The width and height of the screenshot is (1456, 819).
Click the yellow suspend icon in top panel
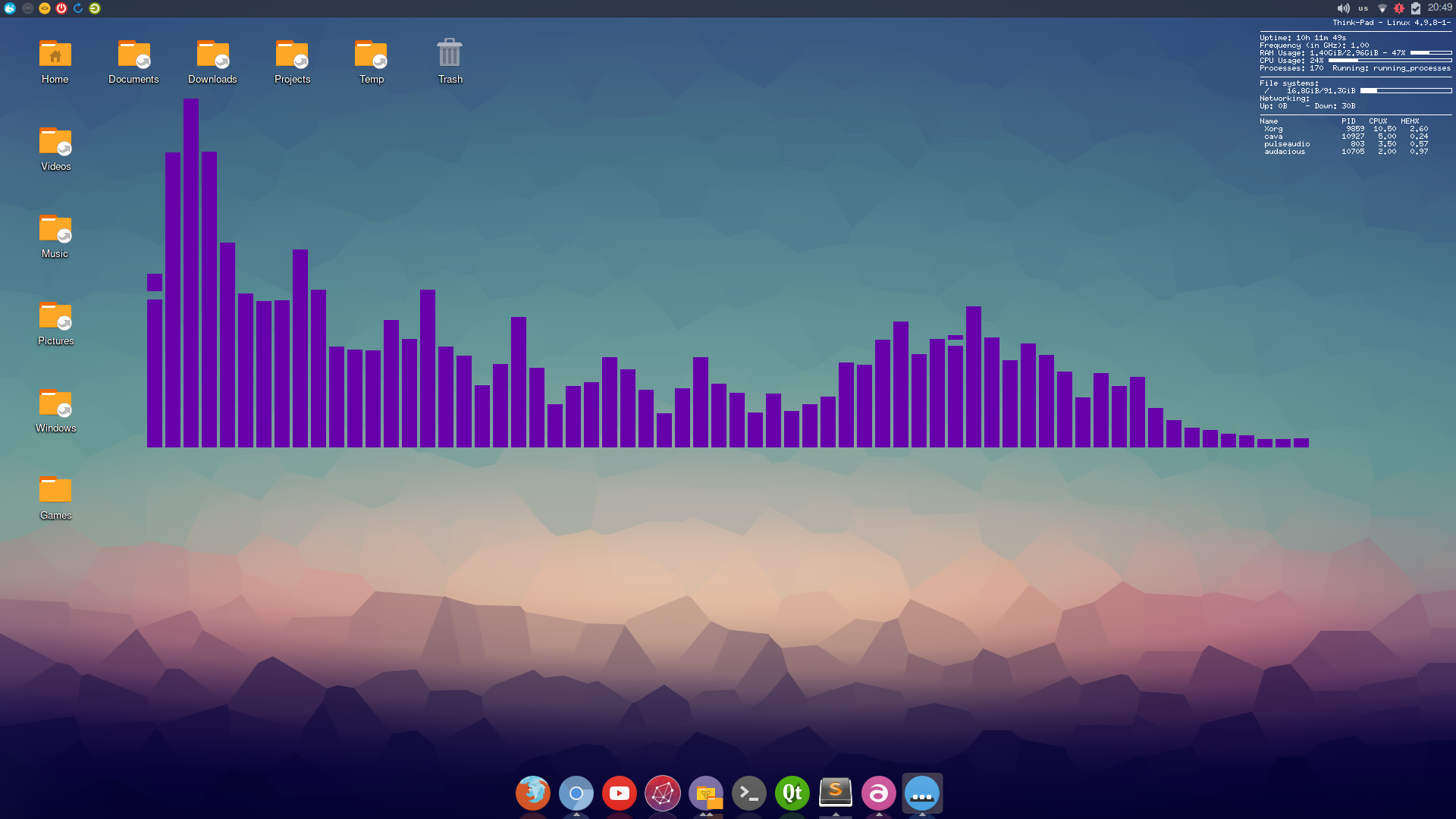click(x=45, y=8)
